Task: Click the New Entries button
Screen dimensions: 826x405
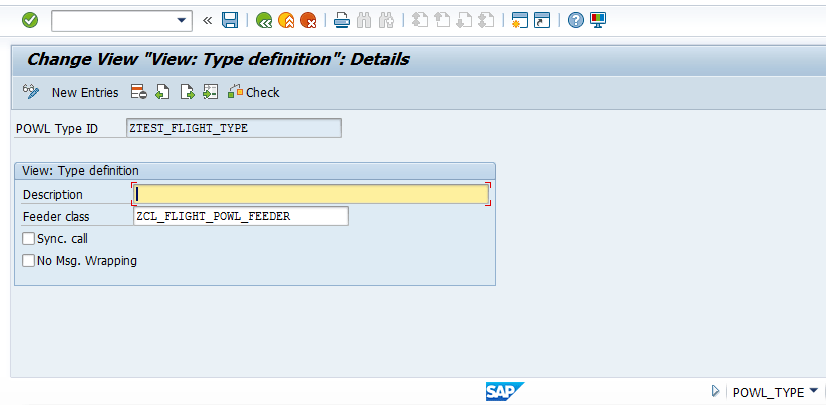Action: 85,93
